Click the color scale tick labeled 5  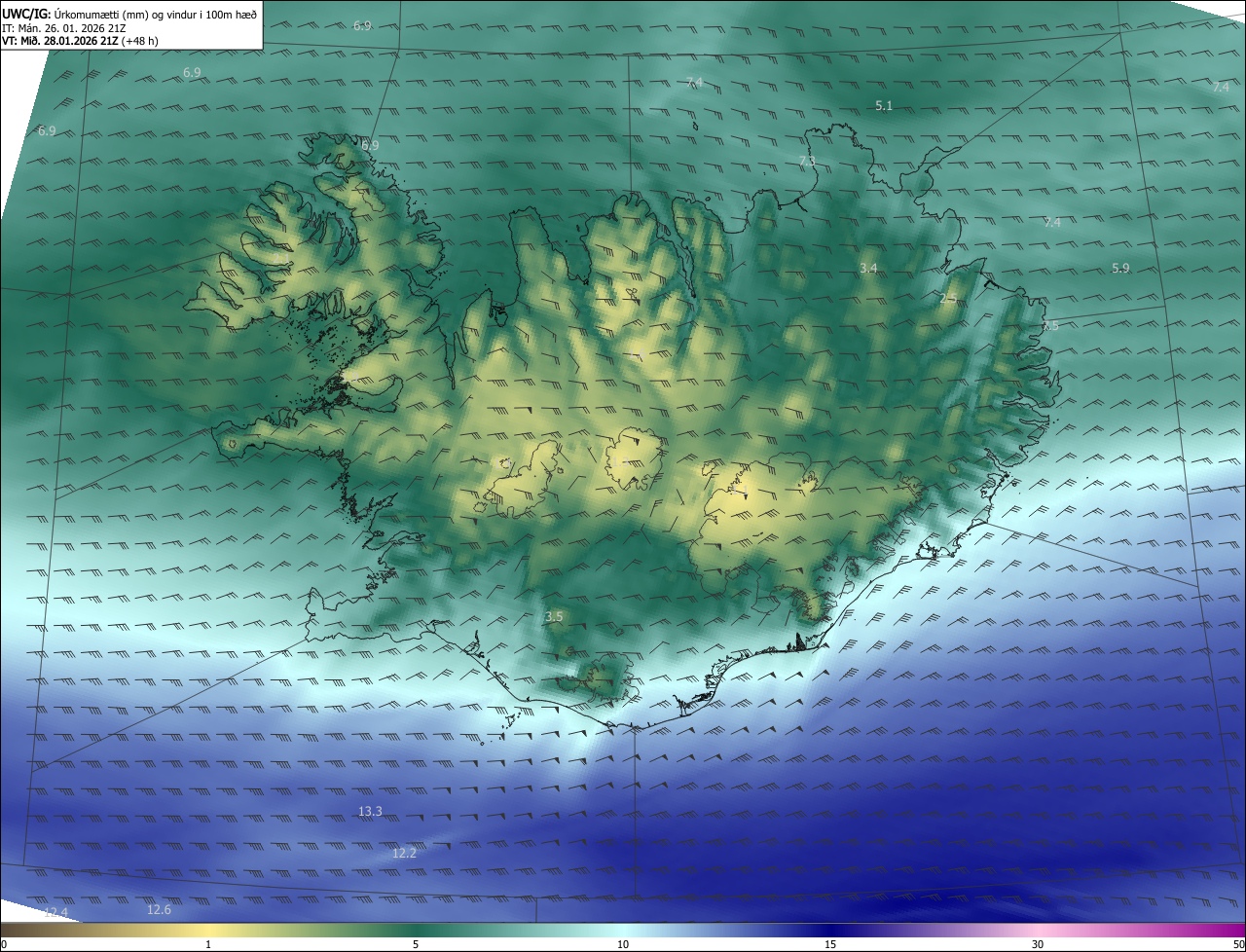click(x=416, y=944)
